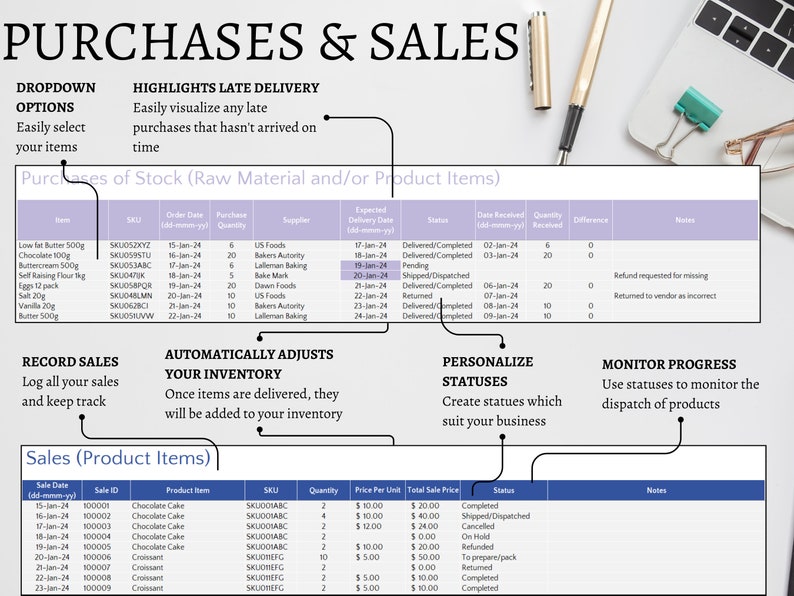This screenshot has height=596, width=794.
Task: Click the $ 50.00 total sale price cell
Action: [x=425, y=557]
